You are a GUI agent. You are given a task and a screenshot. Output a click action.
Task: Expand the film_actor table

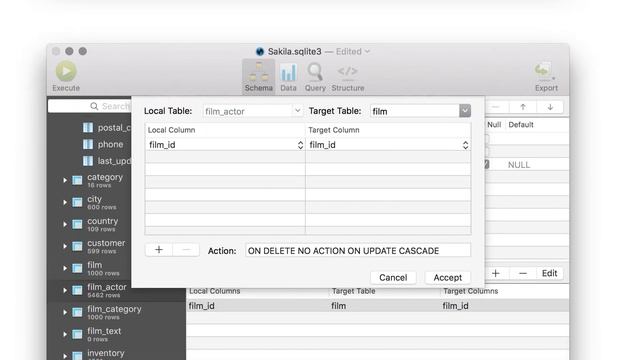[x=65, y=290]
